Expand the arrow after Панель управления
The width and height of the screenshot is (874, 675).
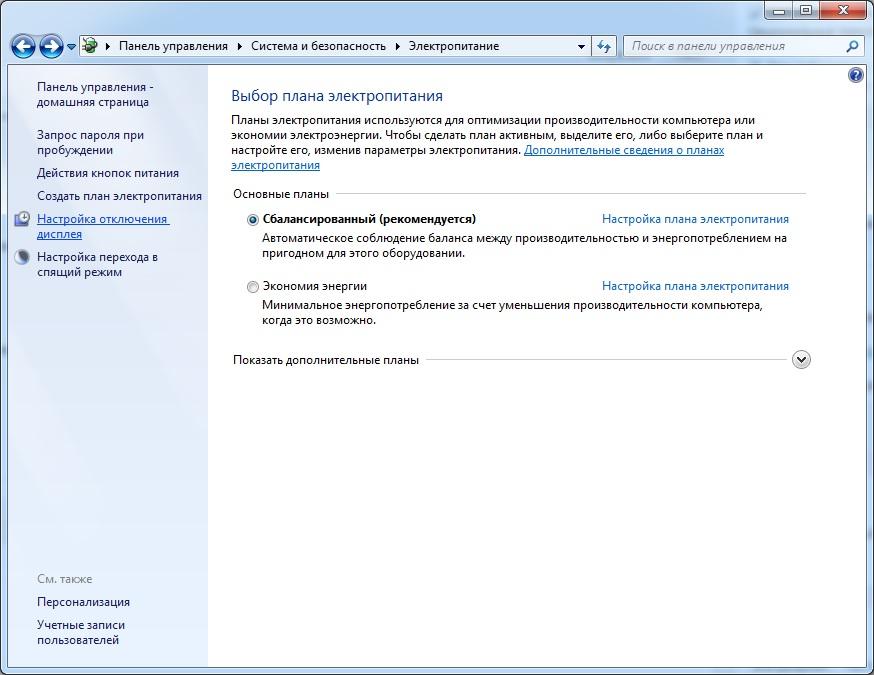[240, 46]
